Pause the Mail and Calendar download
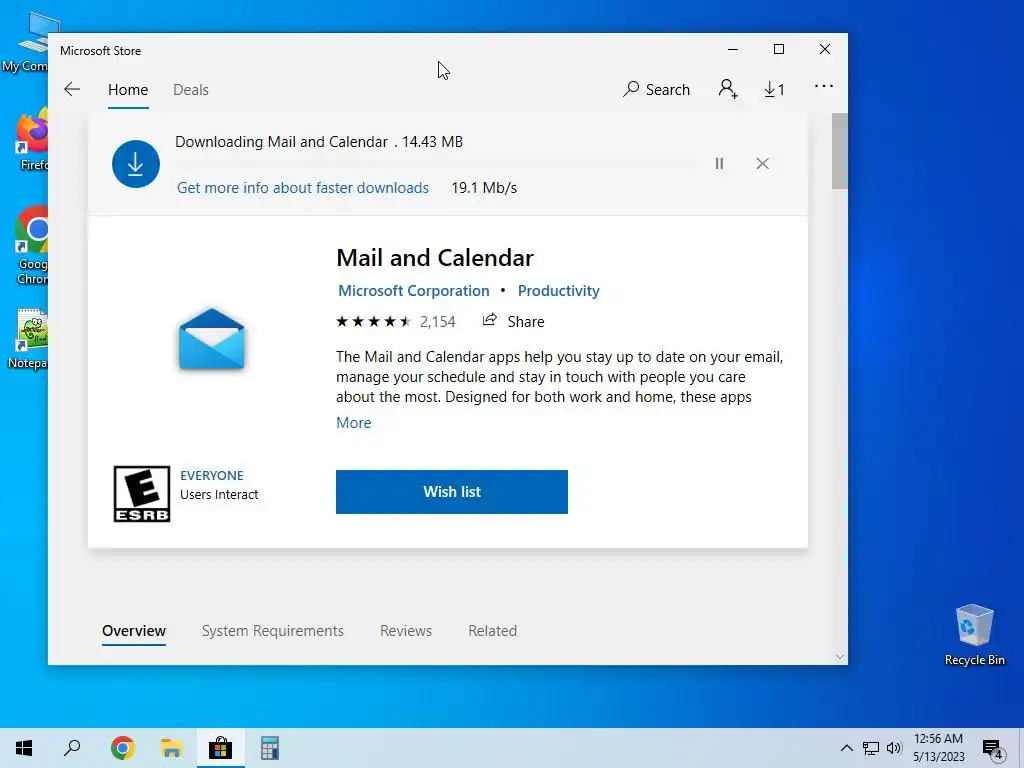 (719, 163)
